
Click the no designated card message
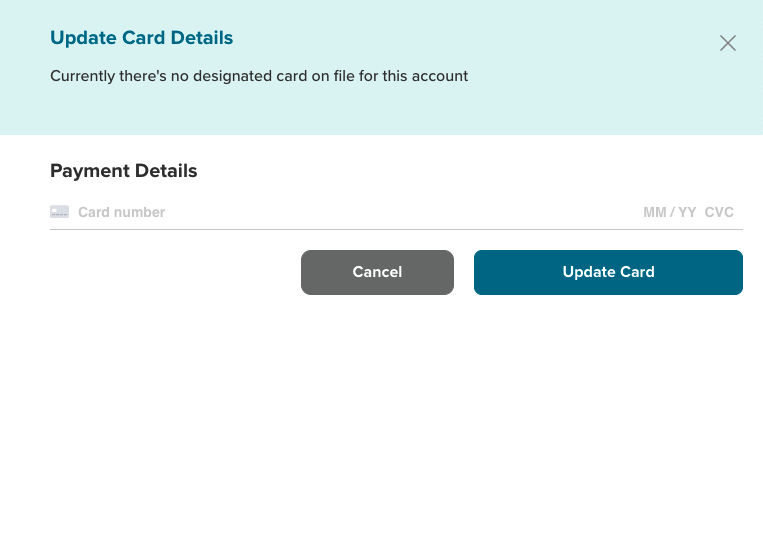[x=259, y=76]
